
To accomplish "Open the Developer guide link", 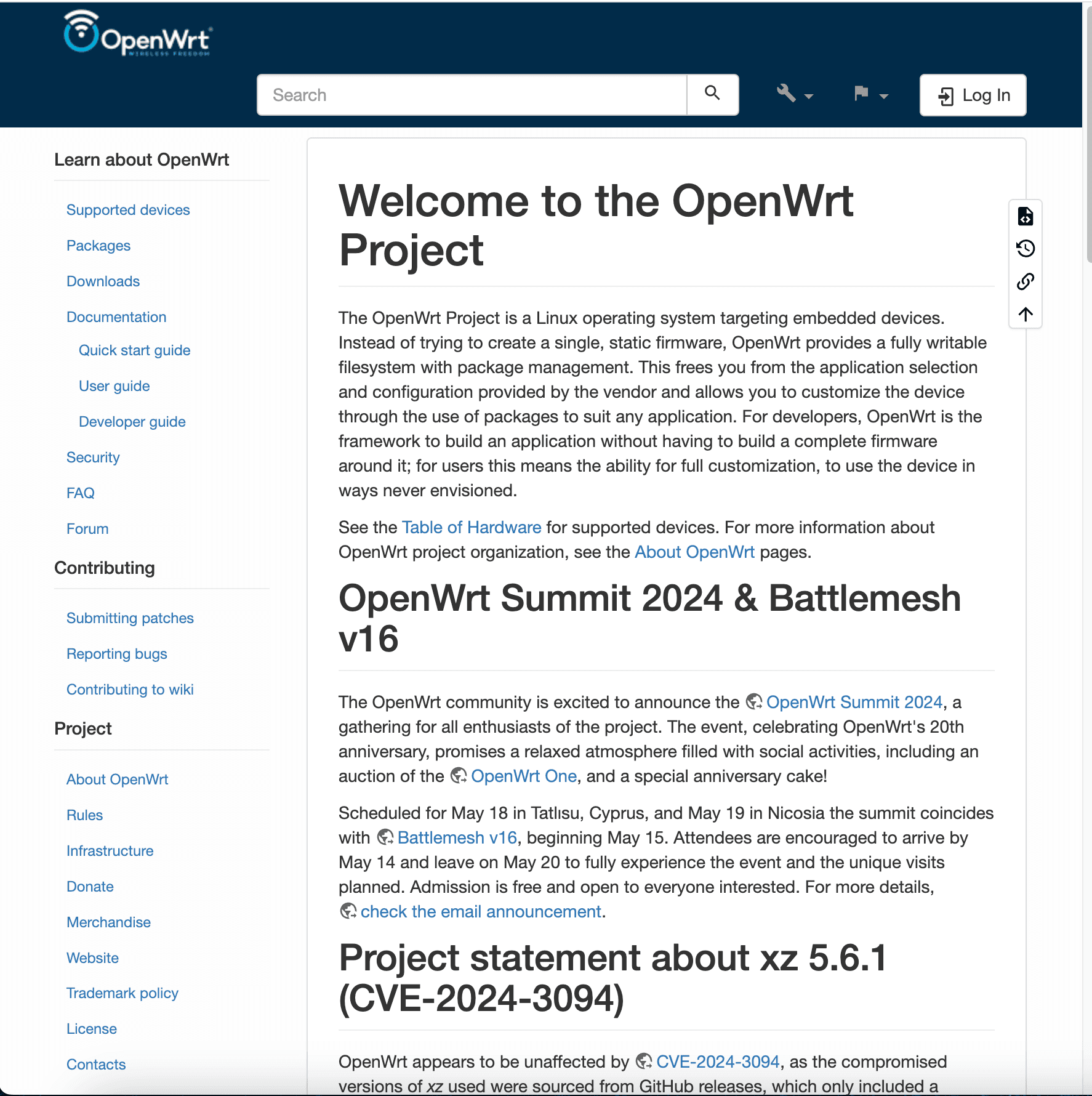I will click(x=132, y=422).
